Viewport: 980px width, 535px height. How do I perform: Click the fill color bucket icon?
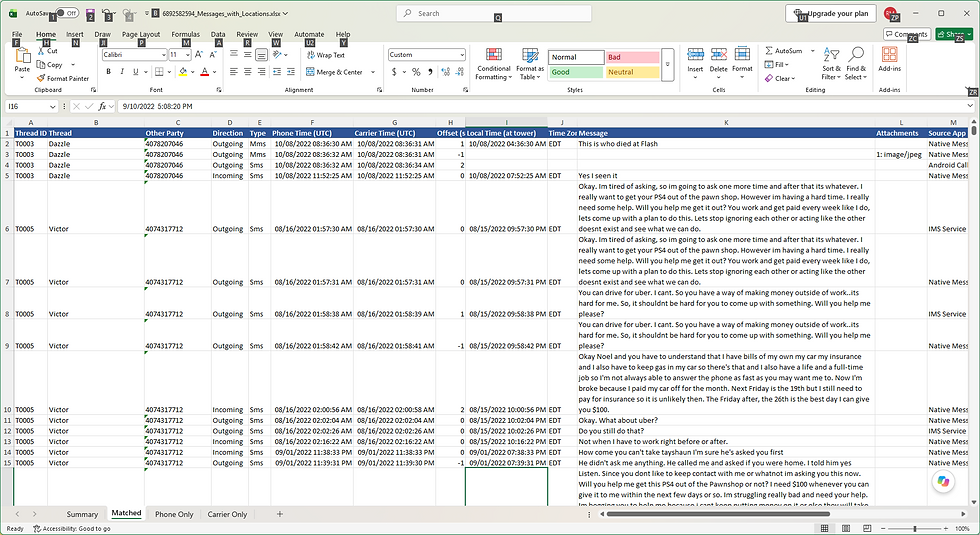pos(183,72)
